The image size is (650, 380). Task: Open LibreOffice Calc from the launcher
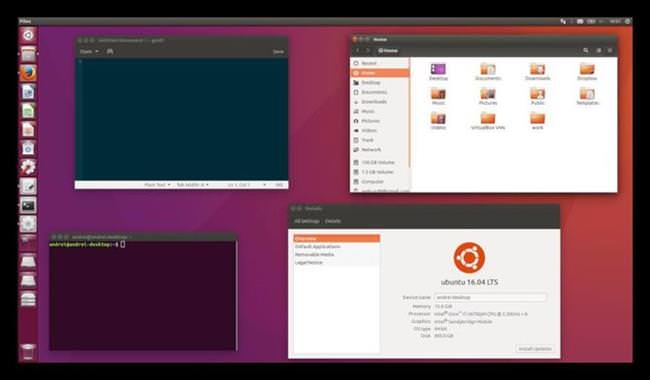28,111
